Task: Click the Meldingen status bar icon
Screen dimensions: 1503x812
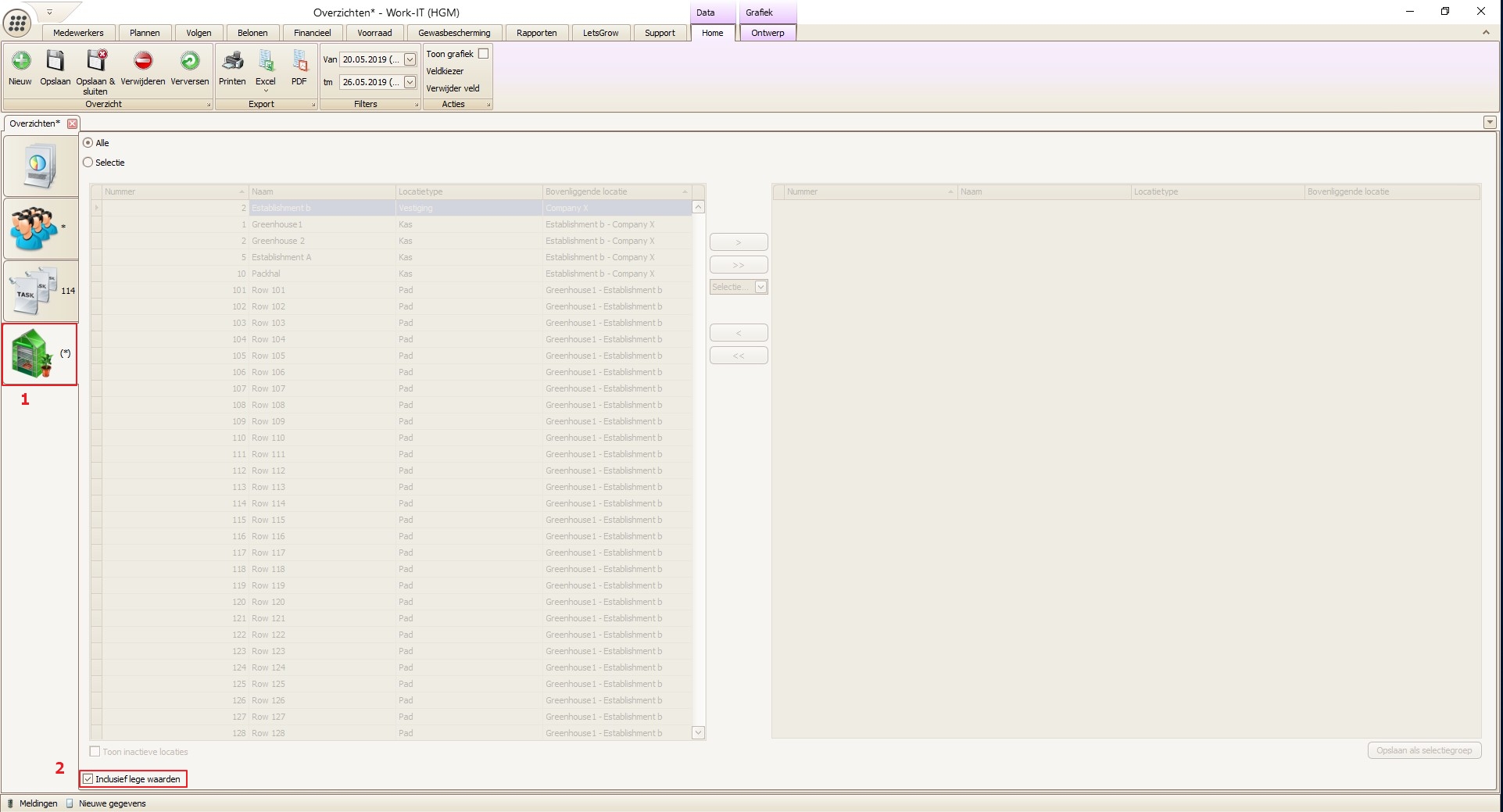Action: pyautogui.click(x=10, y=803)
